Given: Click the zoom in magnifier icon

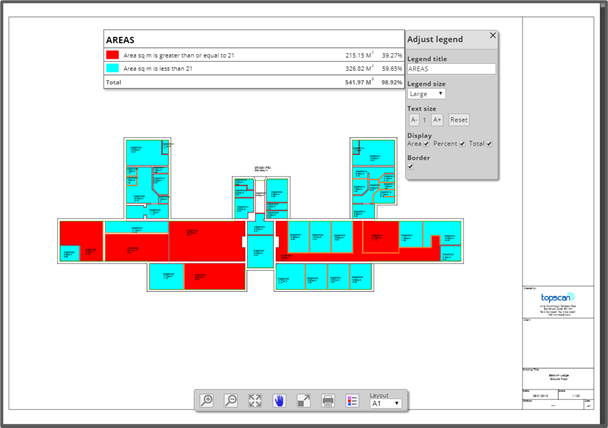Looking at the screenshot, I should click(x=207, y=400).
